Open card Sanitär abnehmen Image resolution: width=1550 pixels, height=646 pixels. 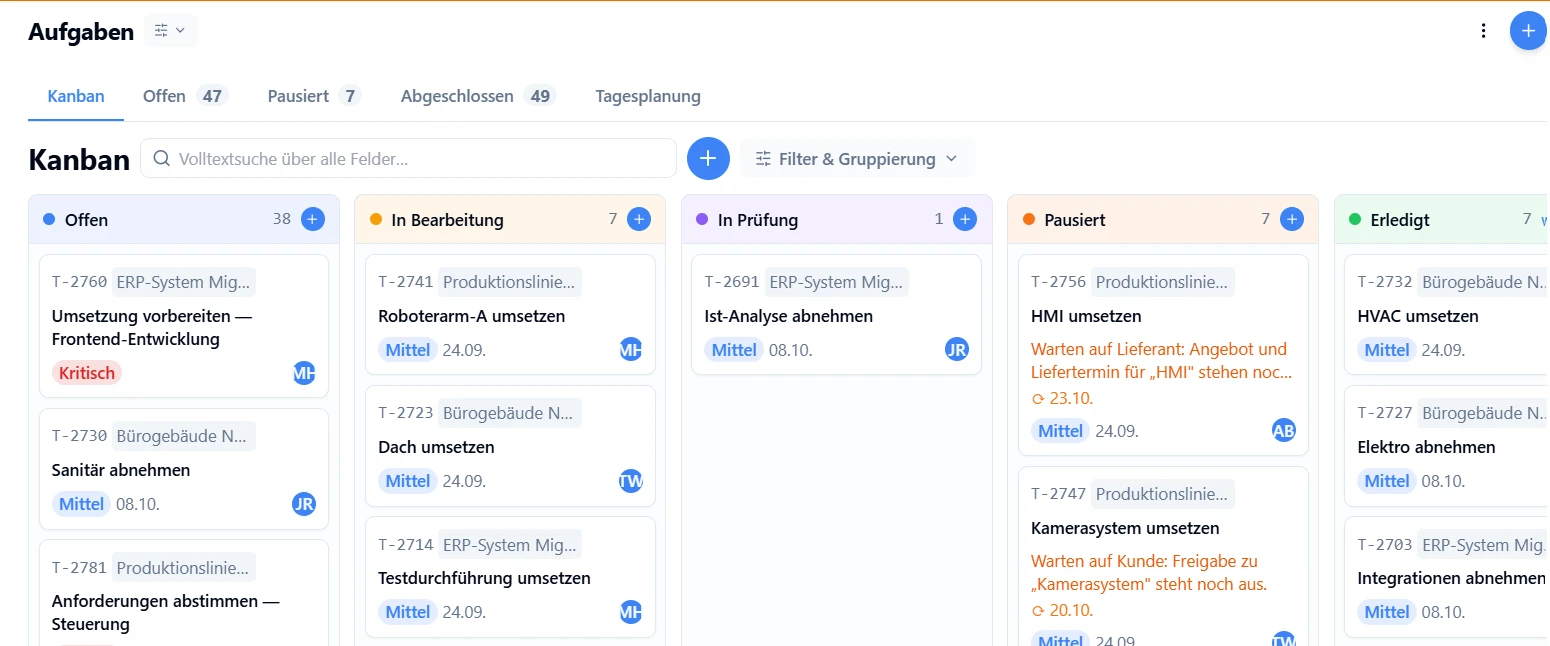[184, 469]
